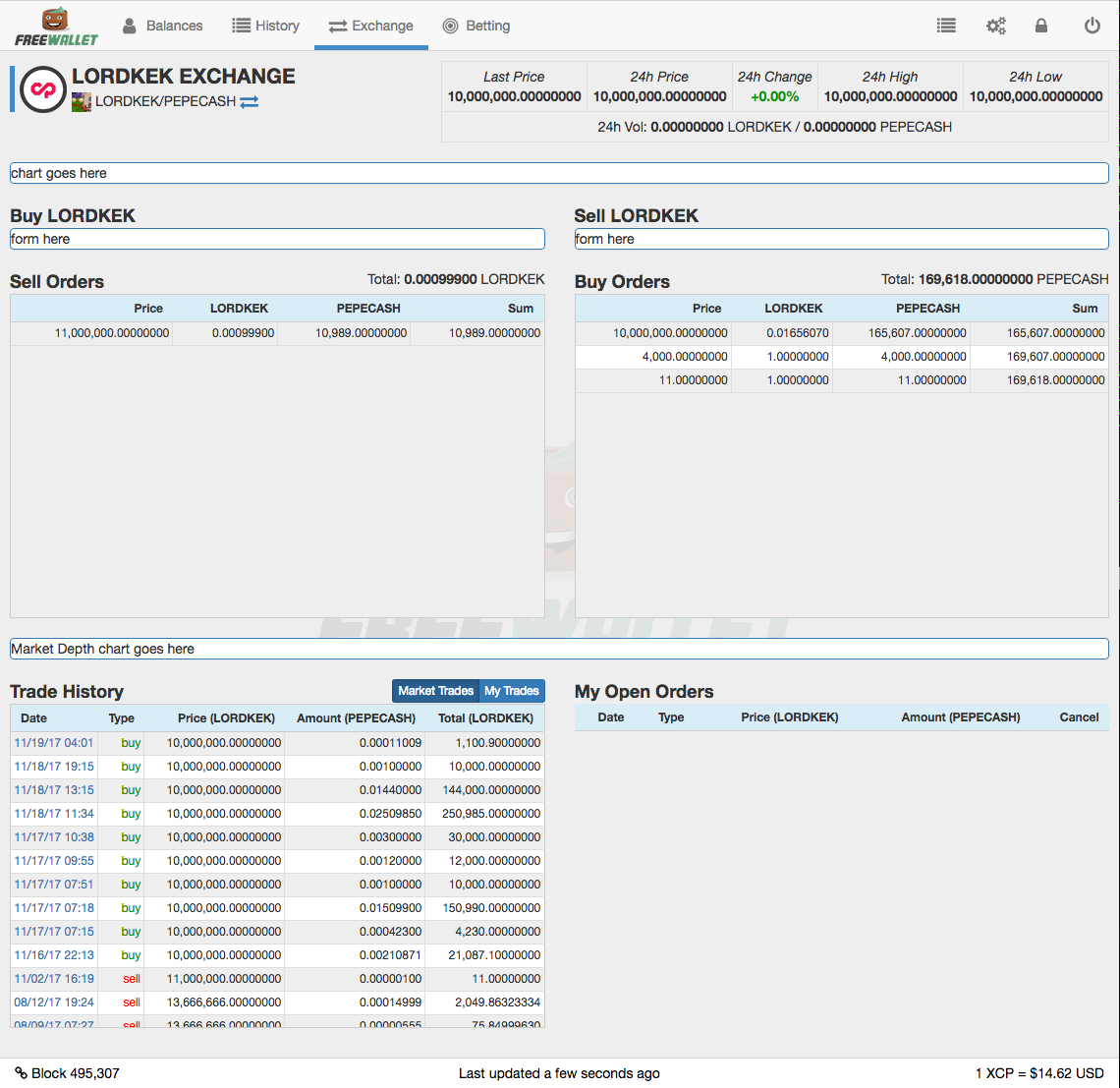1120x1088 pixels.
Task: Click sell order sum 10,989.00000000
Action: pos(494,333)
